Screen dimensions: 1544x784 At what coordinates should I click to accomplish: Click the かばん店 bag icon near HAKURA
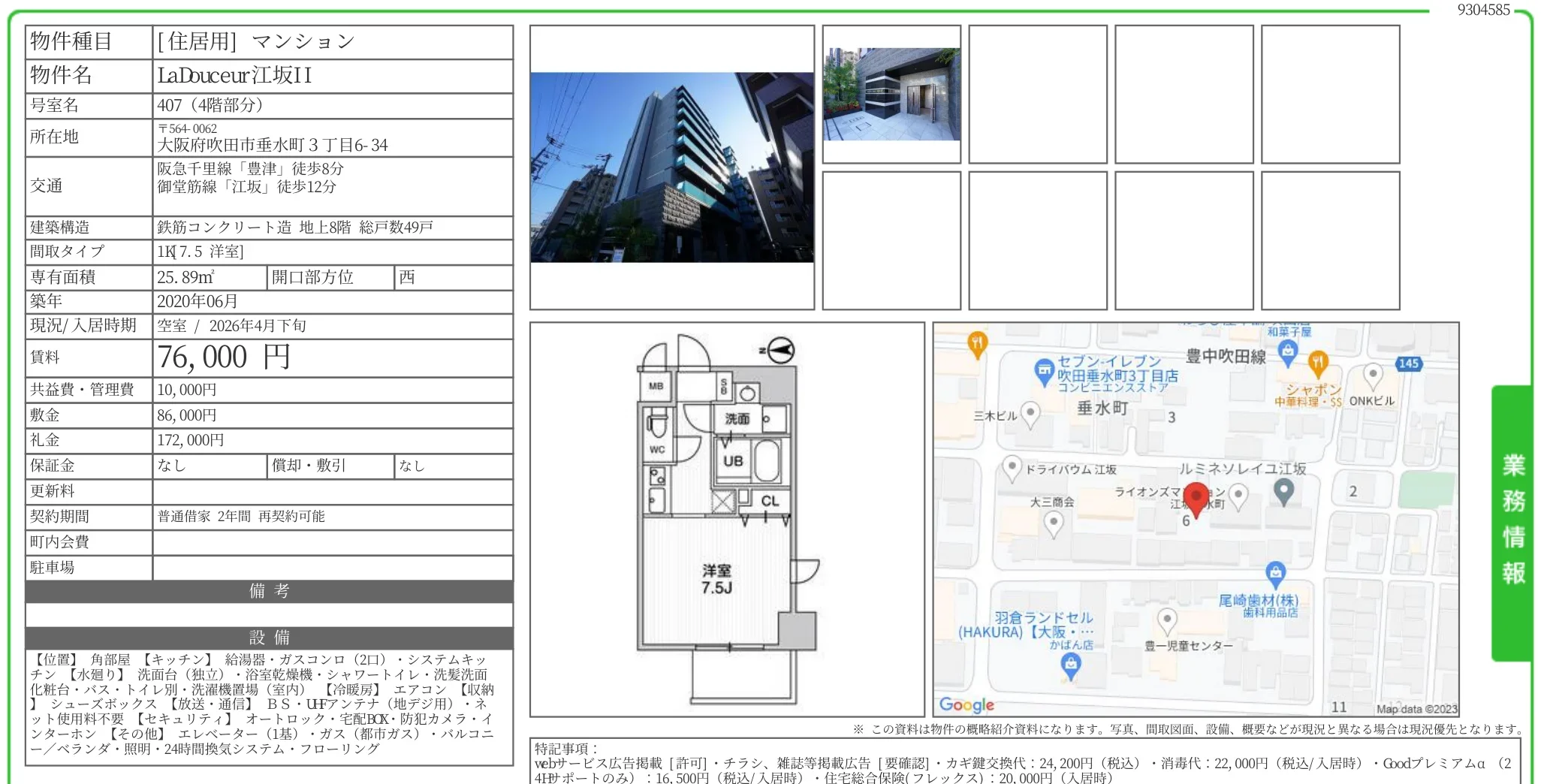tap(1070, 663)
